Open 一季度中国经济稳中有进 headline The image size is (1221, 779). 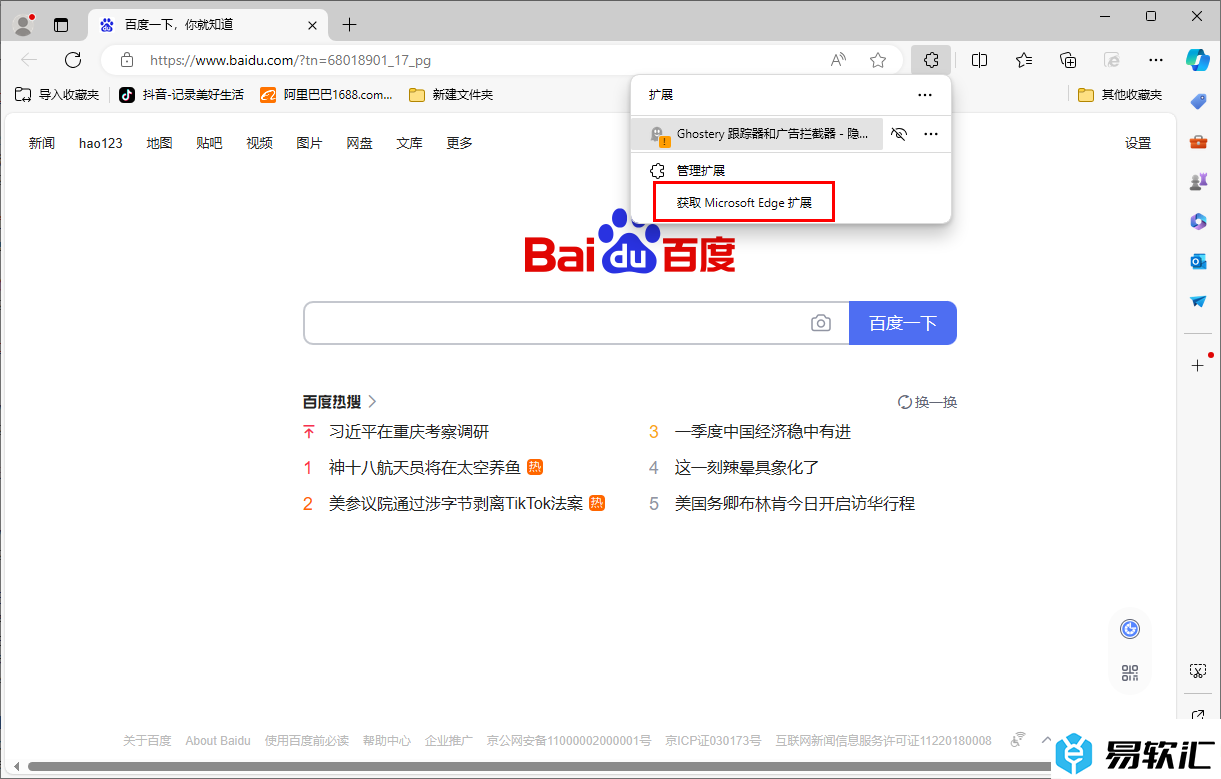pyautogui.click(x=763, y=432)
